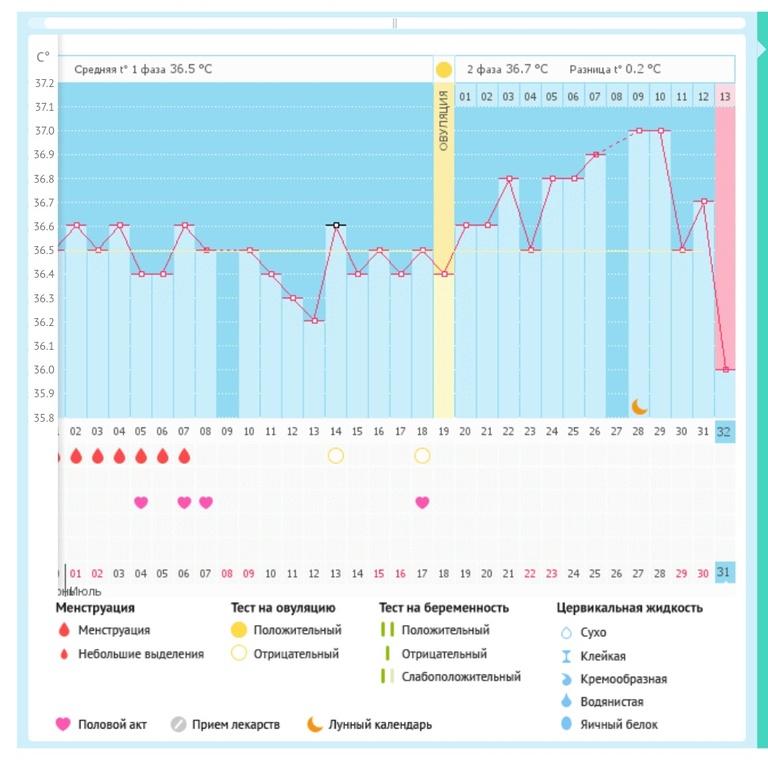
Task: Click the yellow 'Положительный' ovulation test legend icon
Action: (239, 630)
